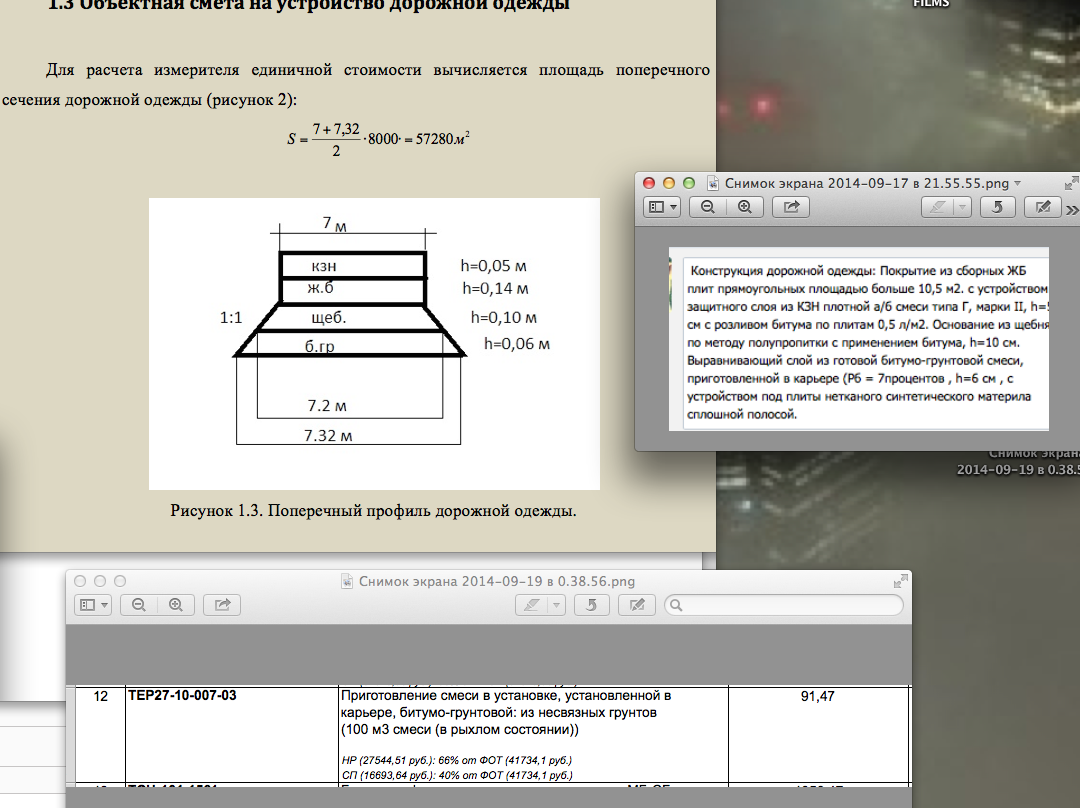Rotate the 0.38.56 screenshot image left

click(x=591, y=605)
